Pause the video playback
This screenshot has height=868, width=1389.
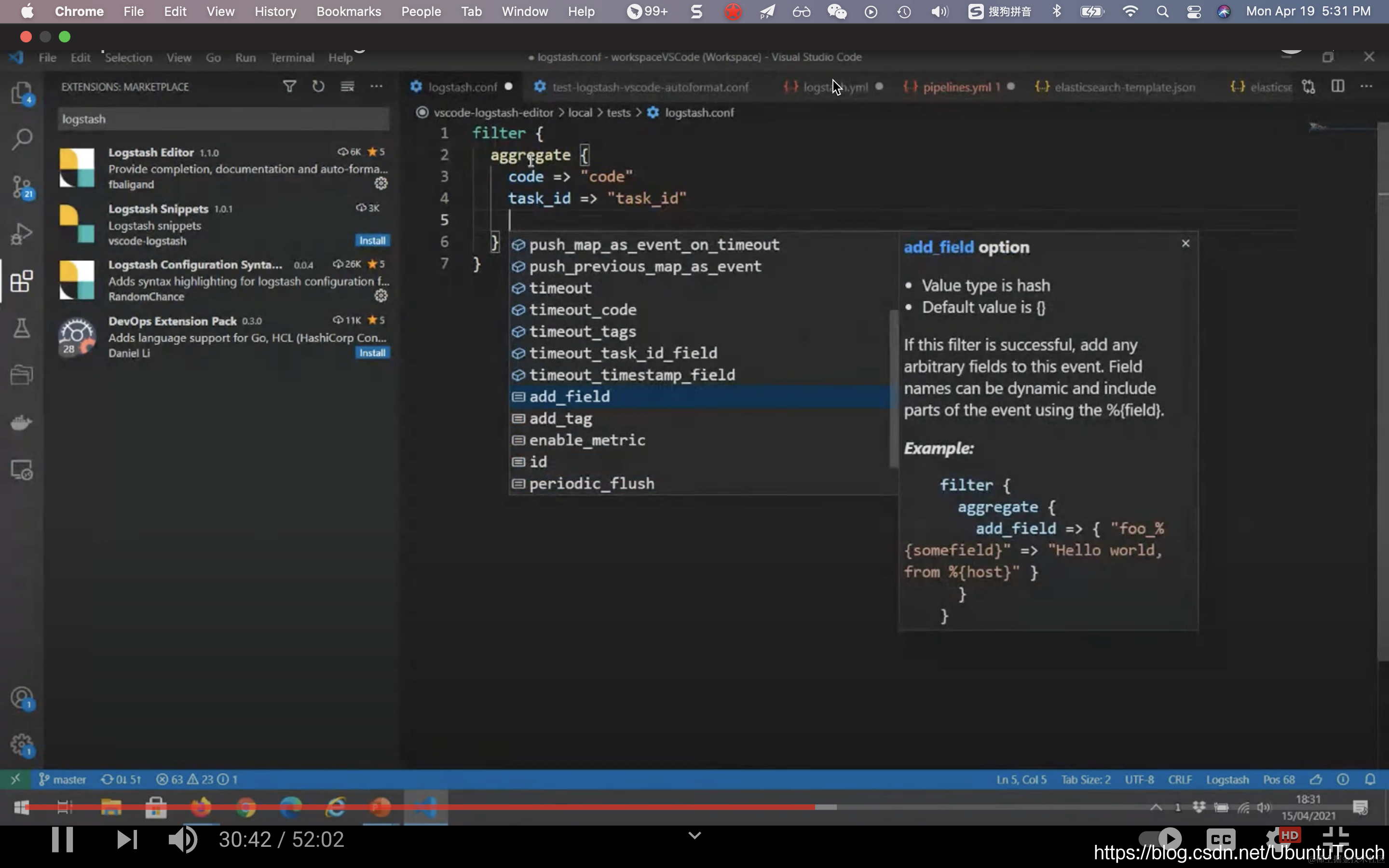[x=62, y=839]
